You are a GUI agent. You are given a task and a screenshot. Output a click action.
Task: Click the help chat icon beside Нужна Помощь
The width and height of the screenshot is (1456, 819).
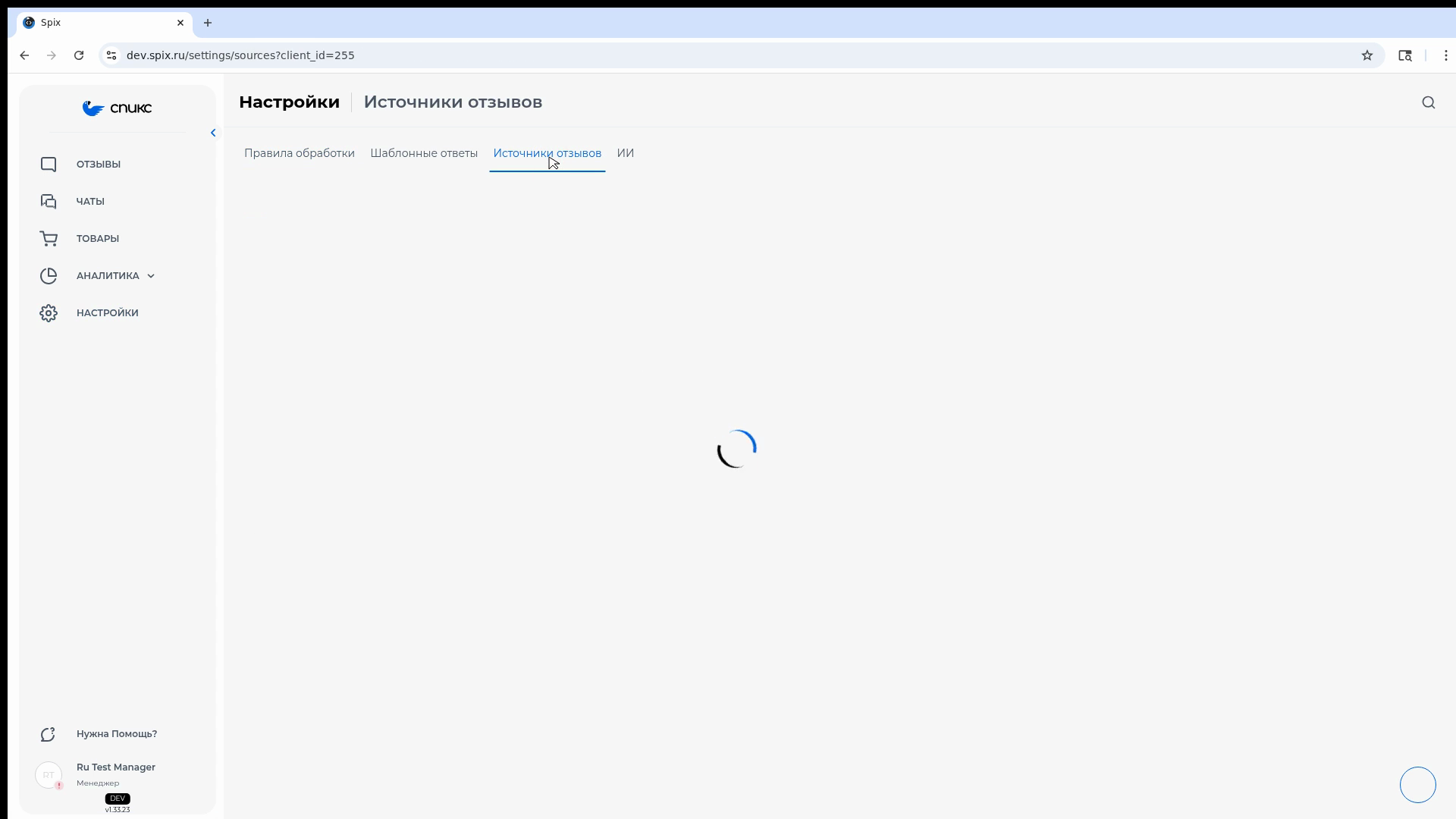[49, 734]
